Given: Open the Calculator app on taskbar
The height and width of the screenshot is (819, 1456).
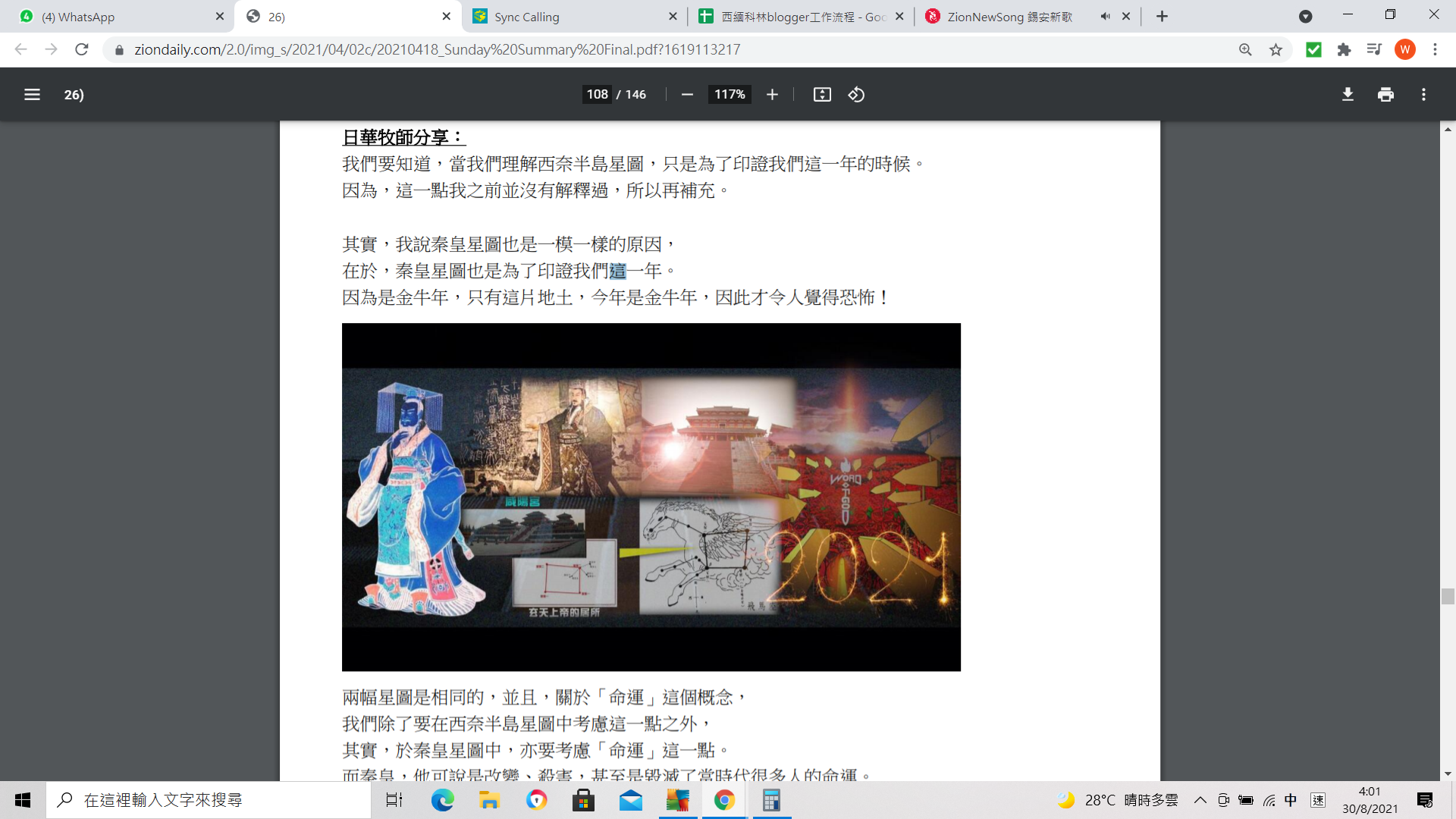Looking at the screenshot, I should [771, 800].
